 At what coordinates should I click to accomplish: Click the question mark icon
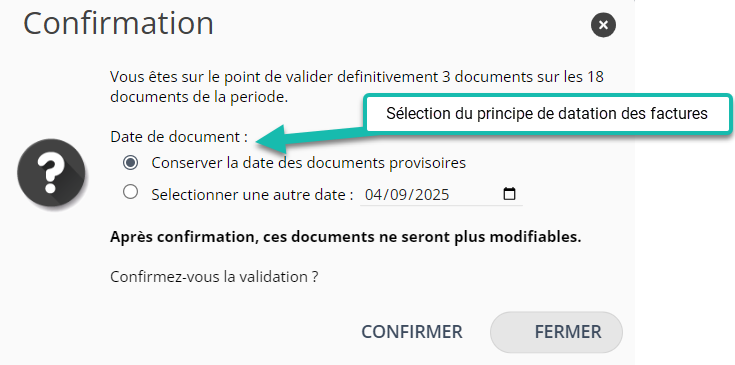click(x=51, y=172)
